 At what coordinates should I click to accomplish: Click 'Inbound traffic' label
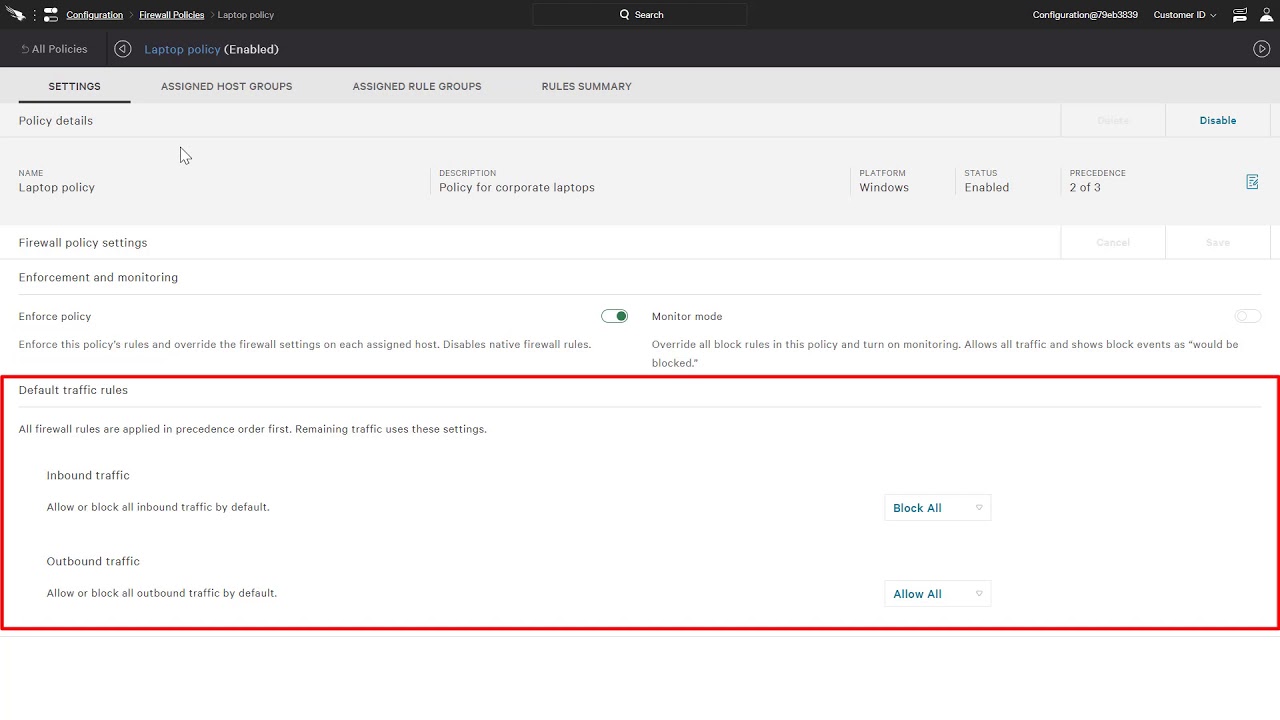tap(88, 475)
